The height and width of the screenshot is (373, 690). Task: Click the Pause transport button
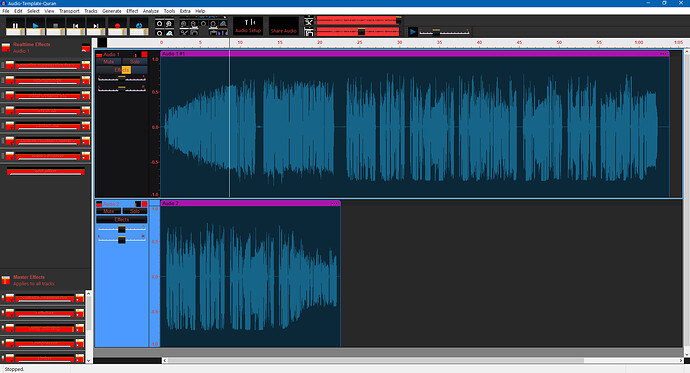pos(15,26)
